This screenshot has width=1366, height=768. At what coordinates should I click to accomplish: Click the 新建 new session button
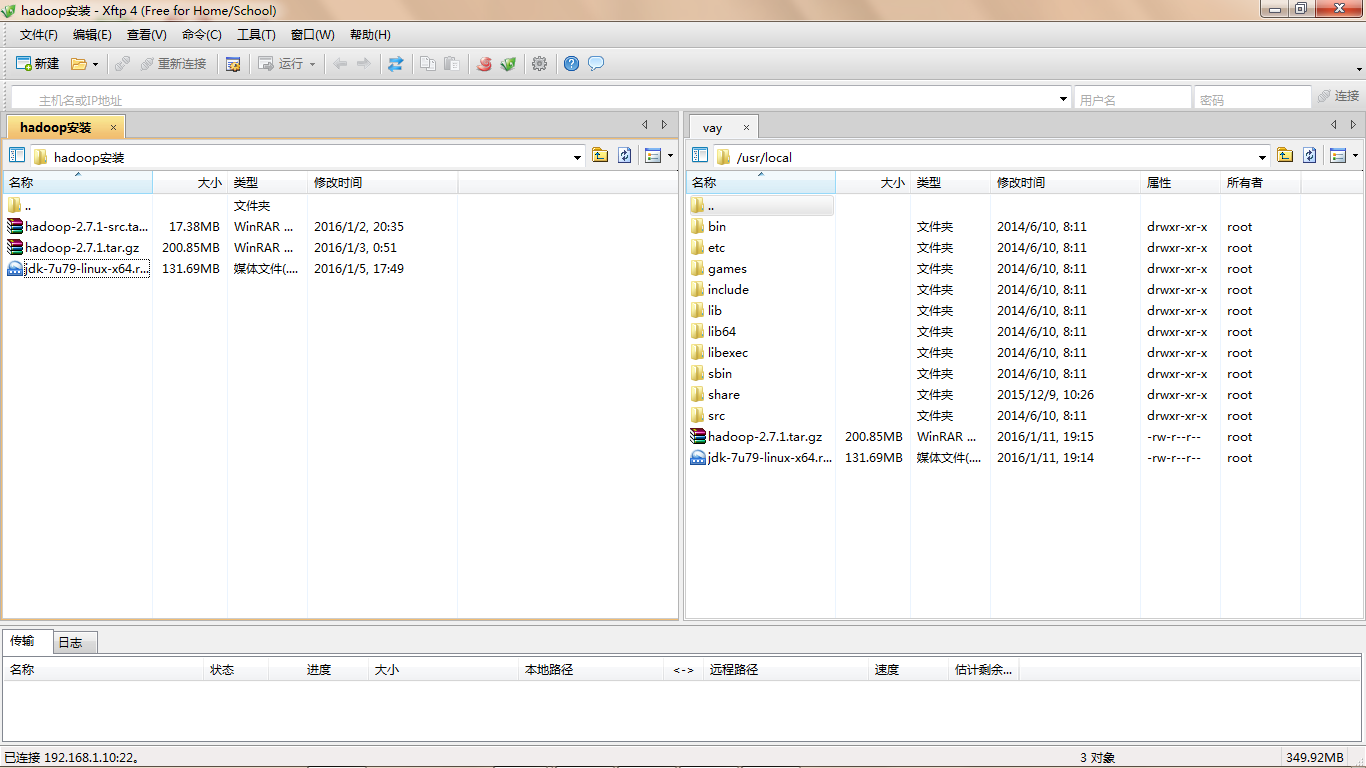pos(37,63)
